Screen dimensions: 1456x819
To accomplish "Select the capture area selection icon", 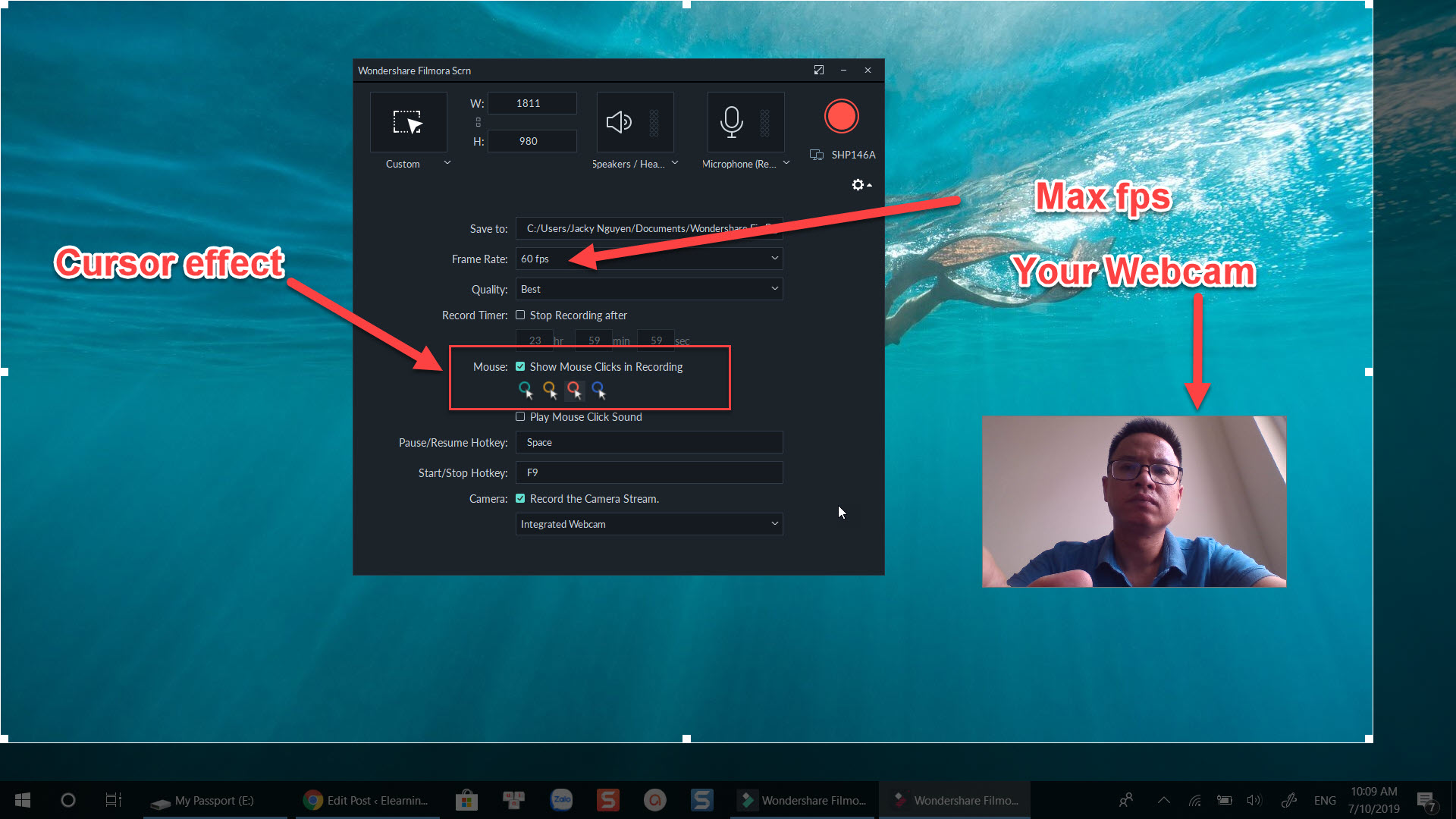I will click(408, 121).
